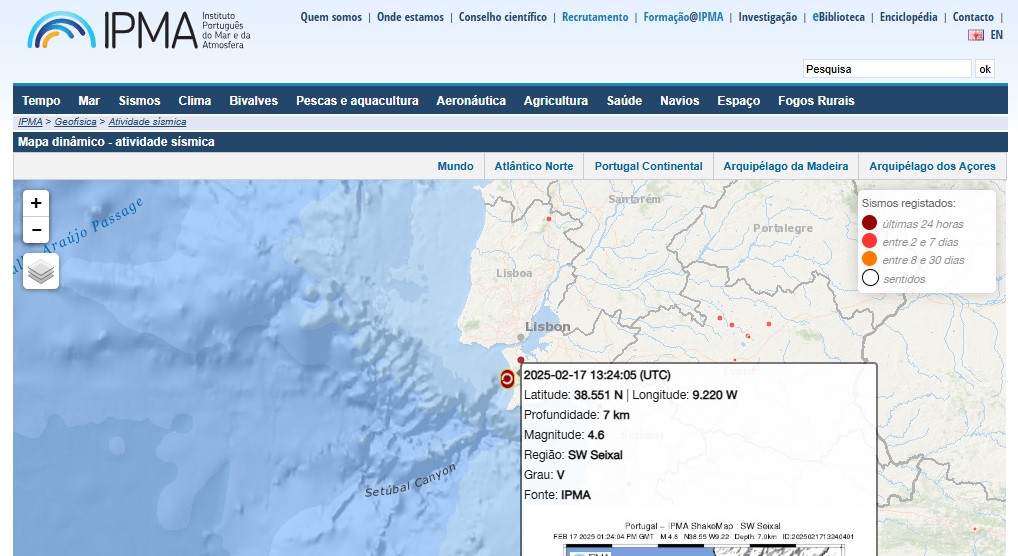Open the map layers selector
Image resolution: width=1018 pixels, height=556 pixels.
pos(41,272)
